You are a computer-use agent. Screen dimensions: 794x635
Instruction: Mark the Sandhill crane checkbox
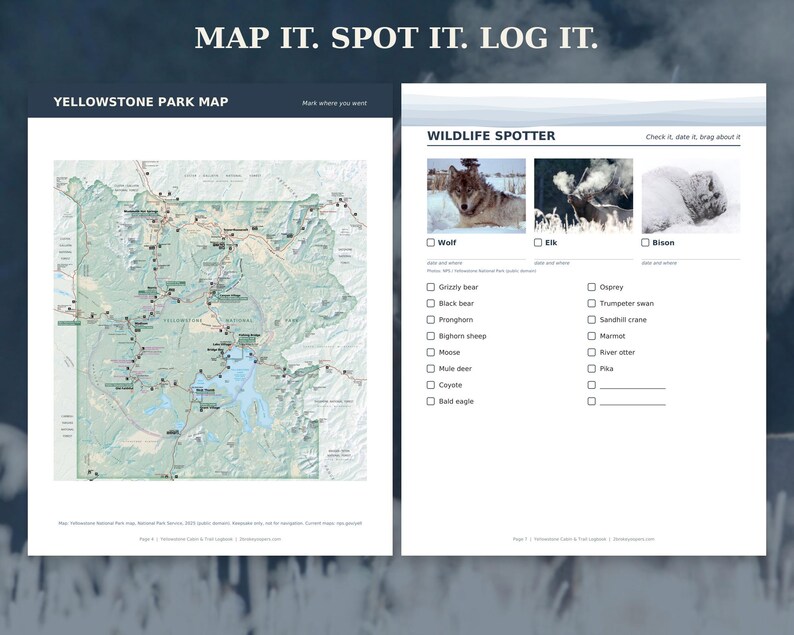(591, 320)
